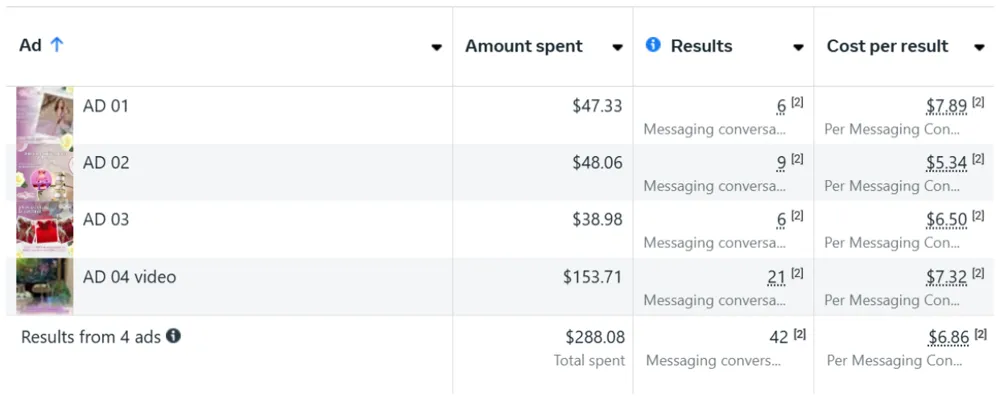
Task: Open the AD 01 thumbnail image
Action: click(x=45, y=115)
